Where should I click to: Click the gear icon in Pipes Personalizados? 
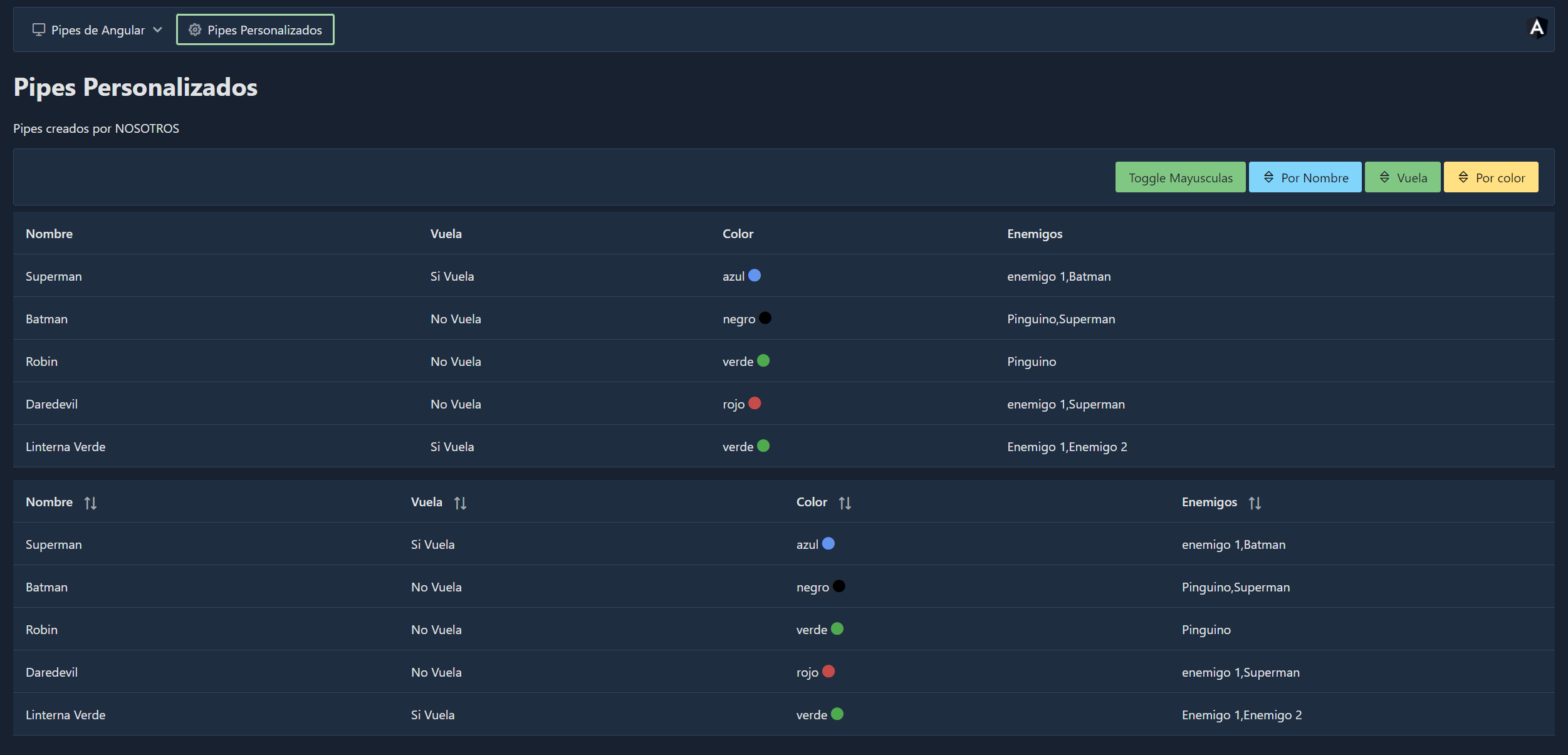coord(195,29)
